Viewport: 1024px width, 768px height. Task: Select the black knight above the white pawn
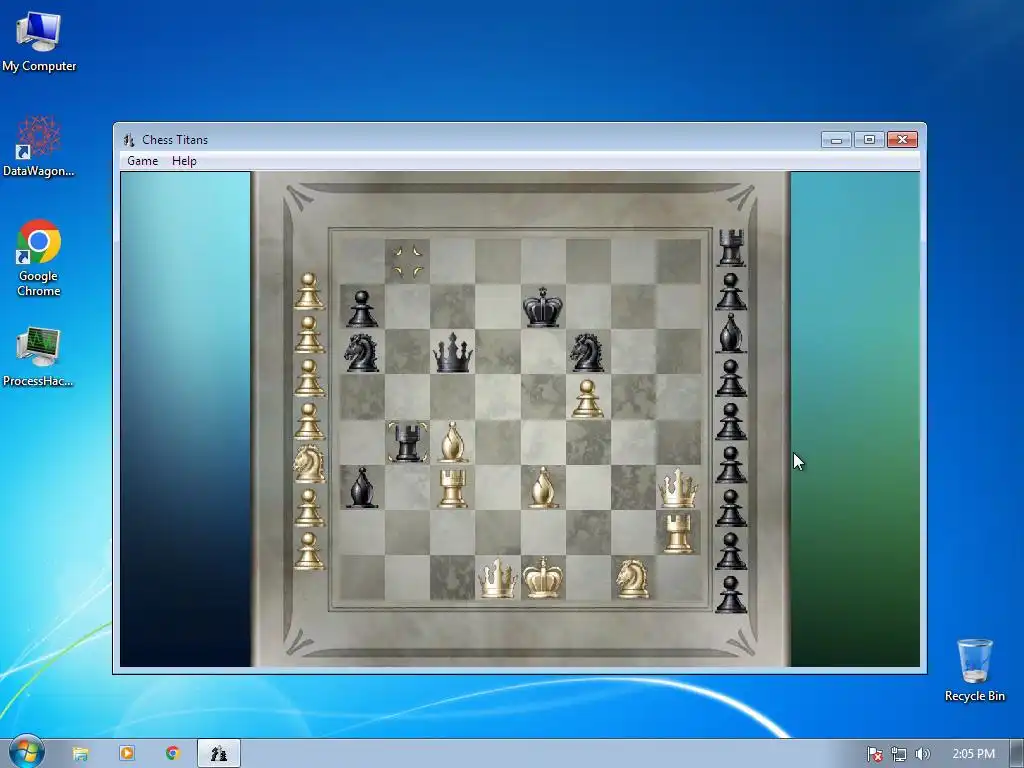(586, 353)
